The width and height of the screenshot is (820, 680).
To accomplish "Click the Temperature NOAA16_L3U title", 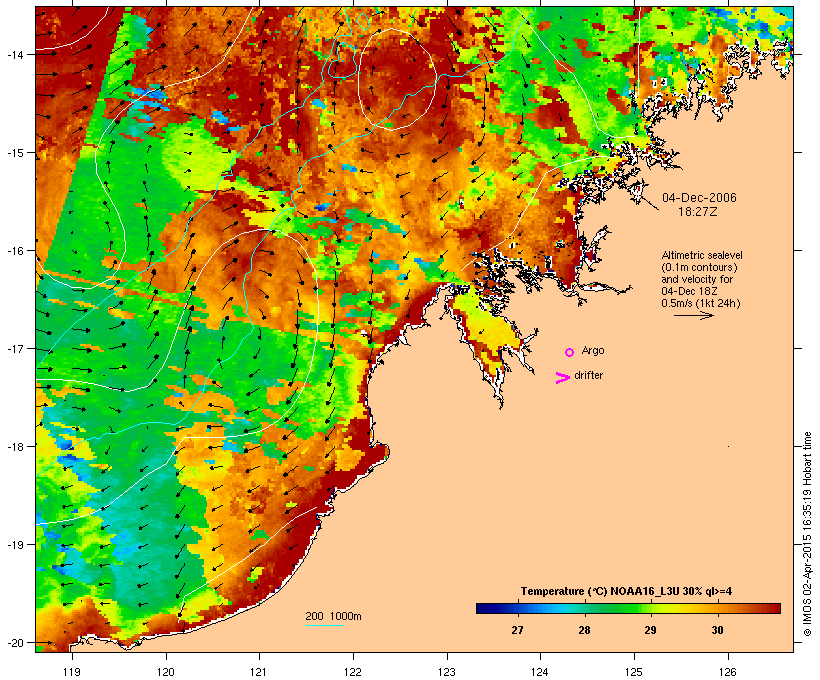I will [x=626, y=591].
